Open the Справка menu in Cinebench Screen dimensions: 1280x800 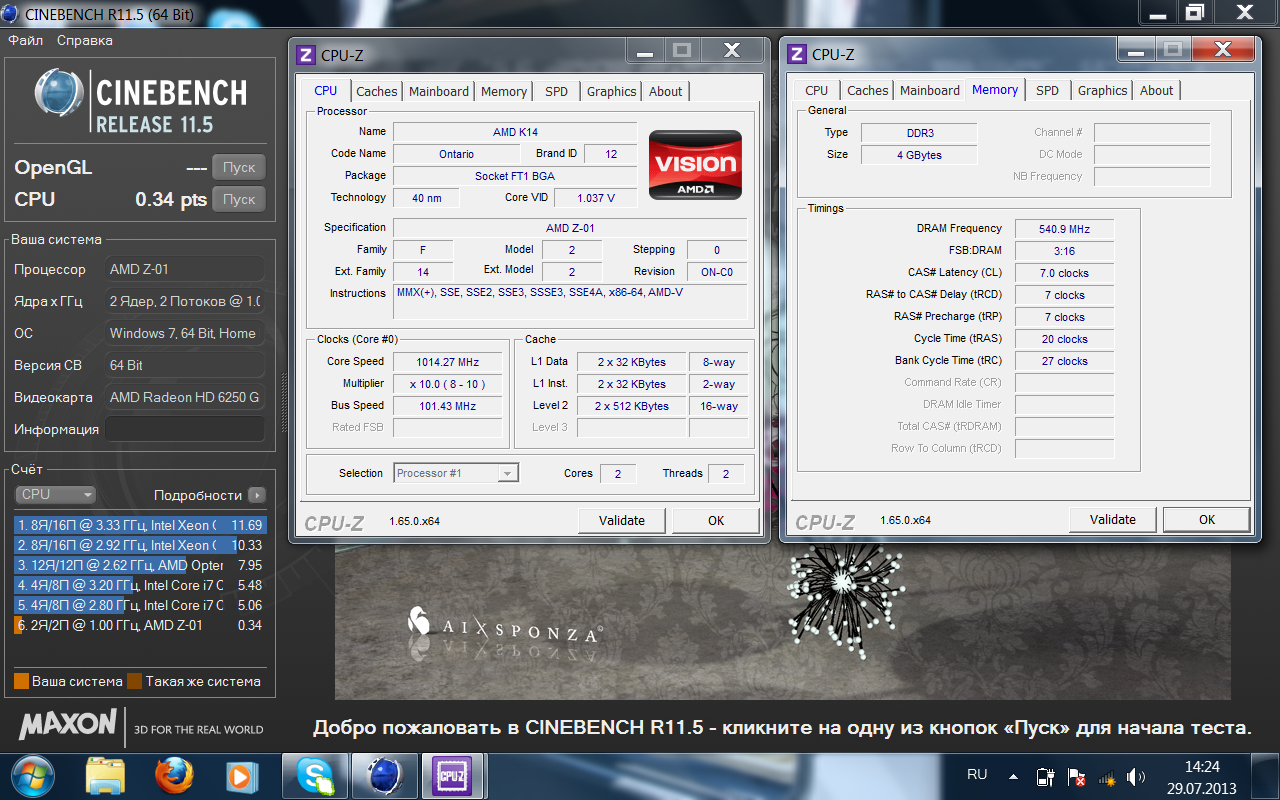tap(85, 41)
